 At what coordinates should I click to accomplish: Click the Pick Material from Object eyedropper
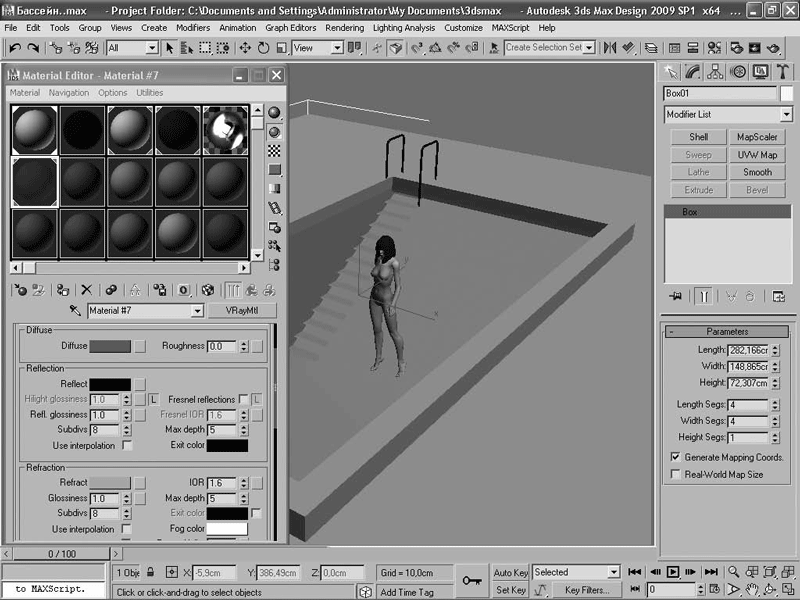click(x=74, y=311)
